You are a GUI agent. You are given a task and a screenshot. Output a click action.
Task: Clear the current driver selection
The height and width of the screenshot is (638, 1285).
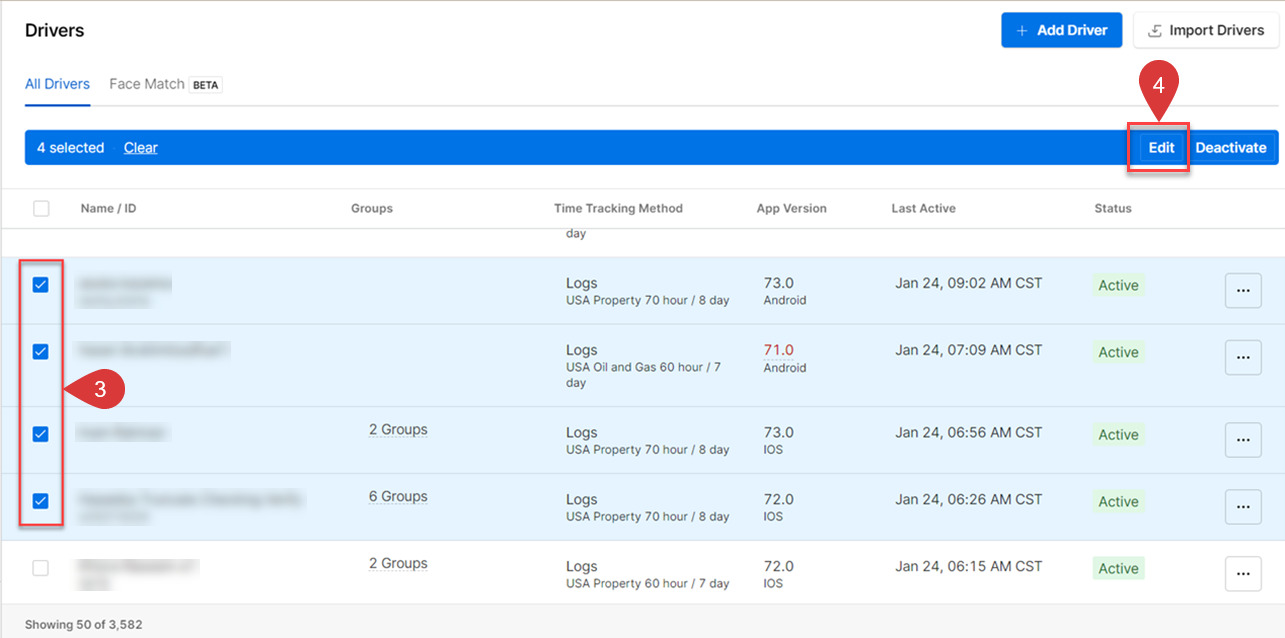(x=141, y=148)
